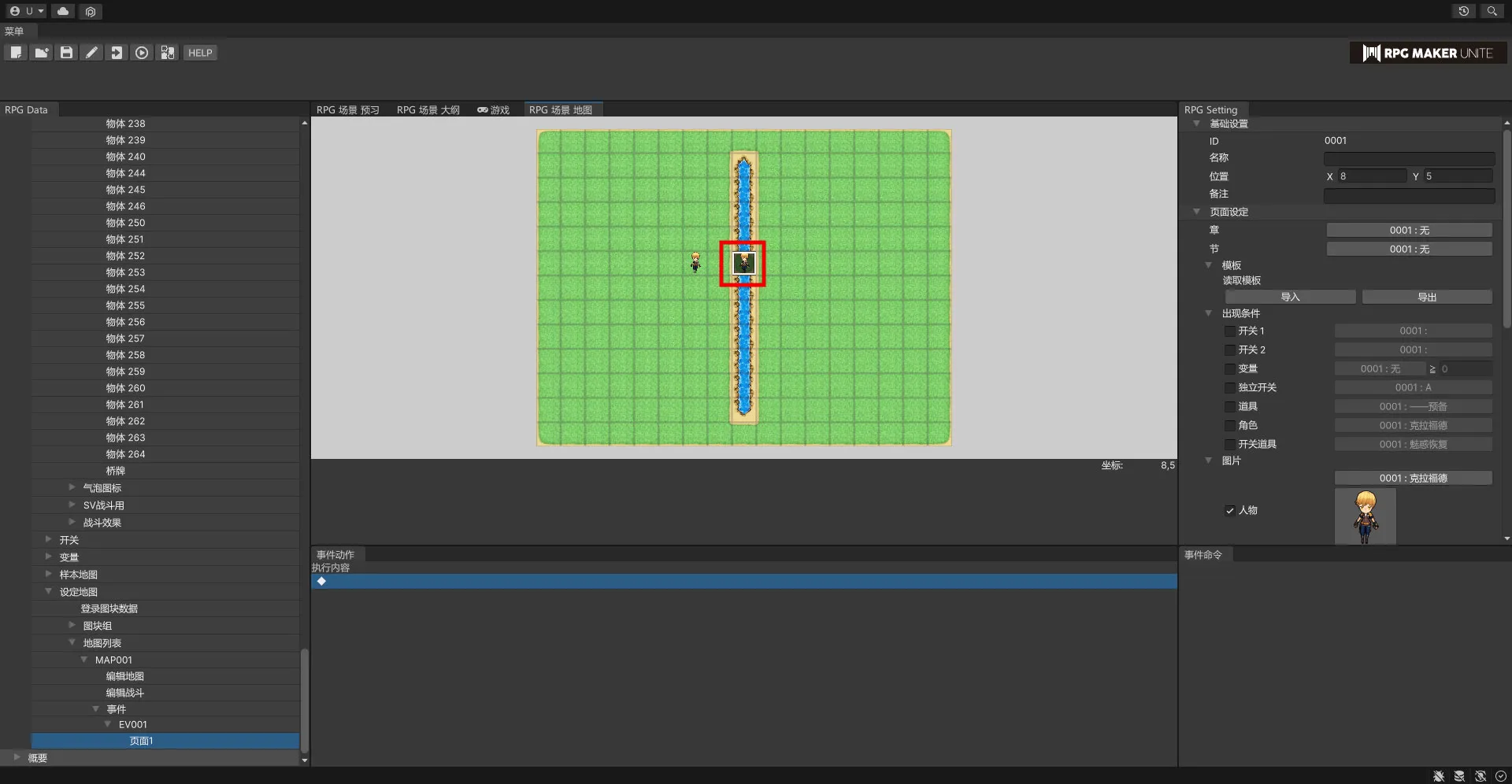The image size is (1512, 784).
Task: Switch to the 游戏 tab
Action: pos(494,110)
